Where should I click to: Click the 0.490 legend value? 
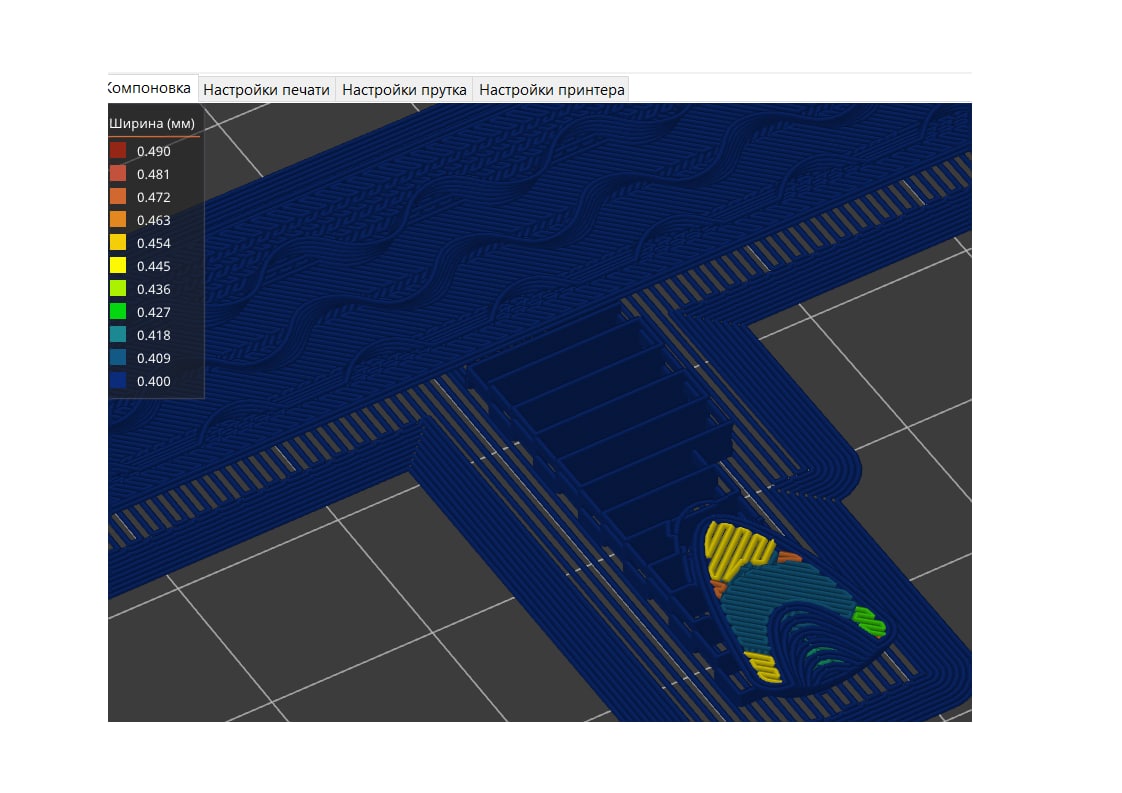pyautogui.click(x=154, y=151)
